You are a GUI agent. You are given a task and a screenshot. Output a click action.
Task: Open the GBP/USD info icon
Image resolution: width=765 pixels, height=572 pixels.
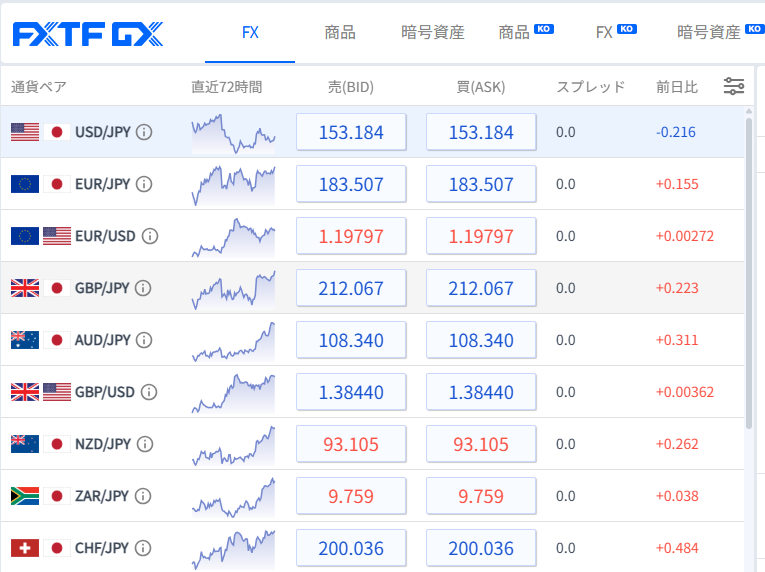pos(149,392)
